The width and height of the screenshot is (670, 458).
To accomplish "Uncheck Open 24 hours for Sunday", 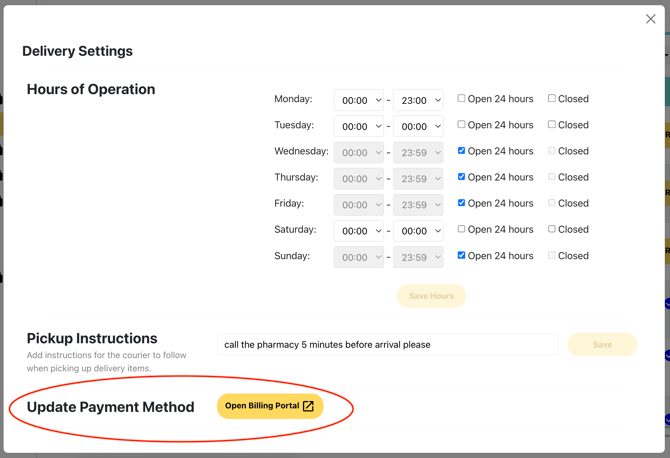I will pyautogui.click(x=461, y=255).
